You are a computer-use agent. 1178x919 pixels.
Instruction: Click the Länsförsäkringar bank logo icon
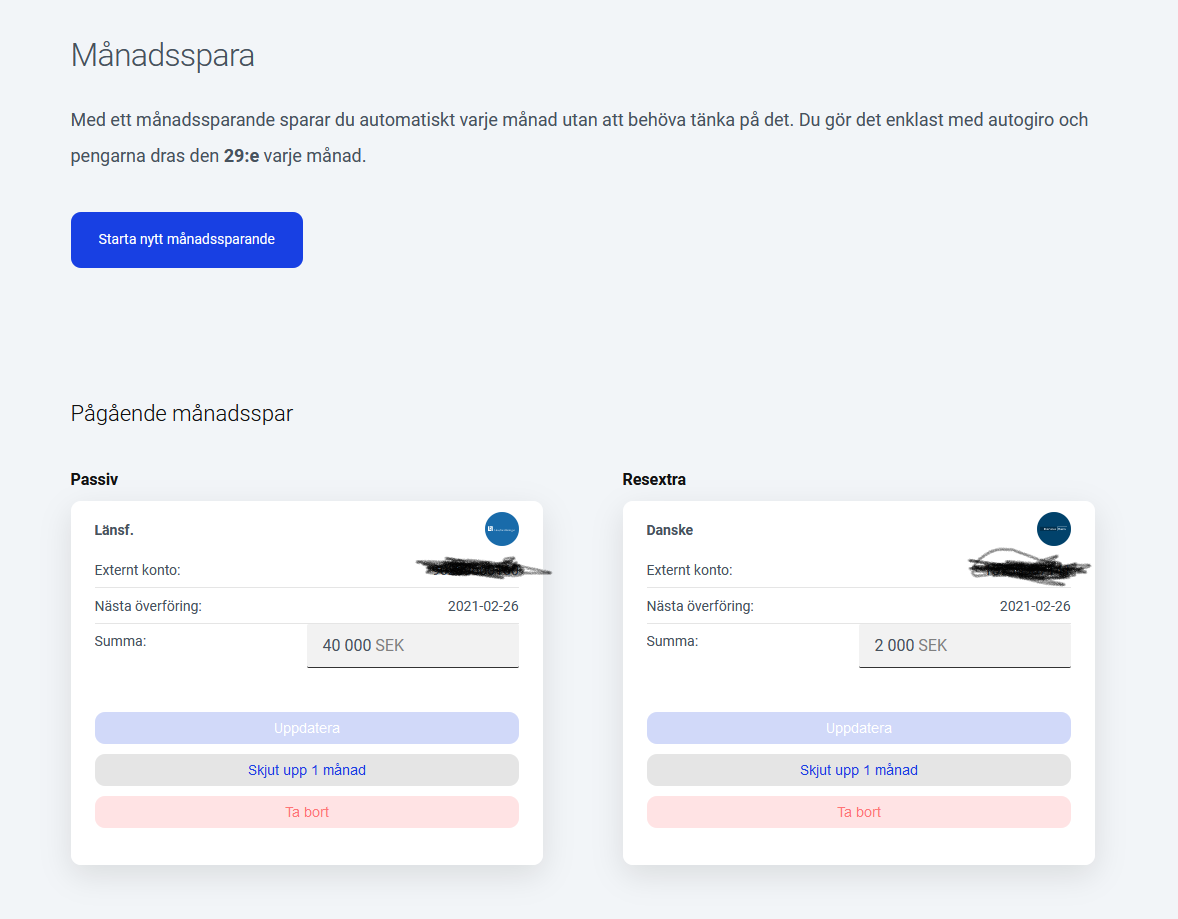(501, 529)
